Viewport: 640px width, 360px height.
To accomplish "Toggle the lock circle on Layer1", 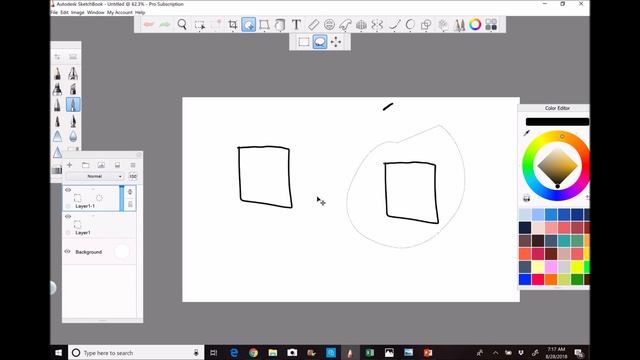I will [68, 233].
